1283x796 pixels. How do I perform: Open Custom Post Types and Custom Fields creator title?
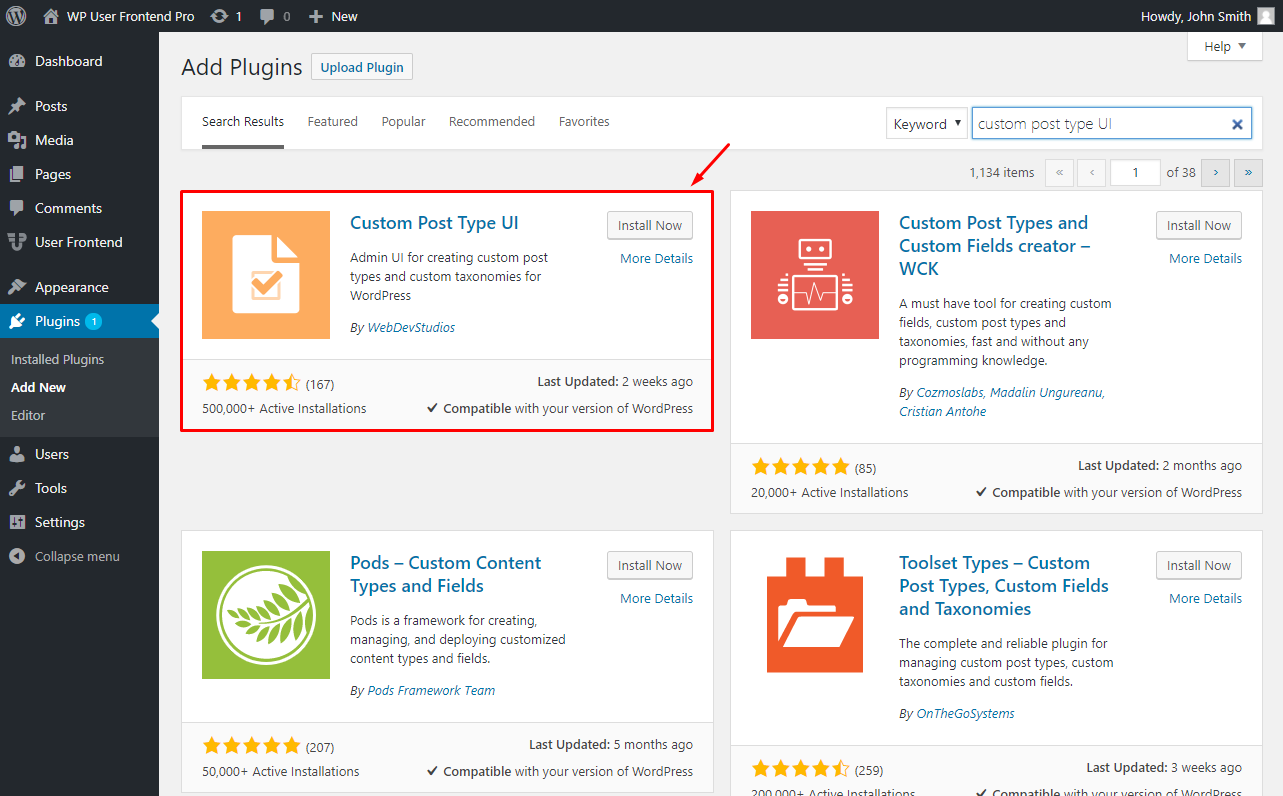(x=995, y=246)
